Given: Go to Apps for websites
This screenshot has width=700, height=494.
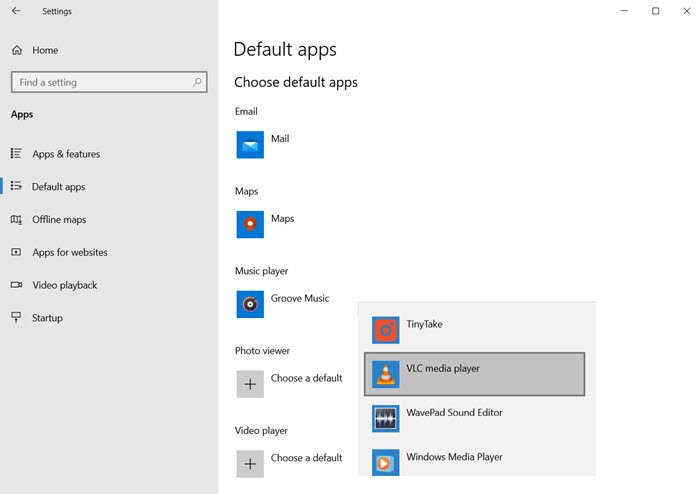Looking at the screenshot, I should (x=69, y=253).
